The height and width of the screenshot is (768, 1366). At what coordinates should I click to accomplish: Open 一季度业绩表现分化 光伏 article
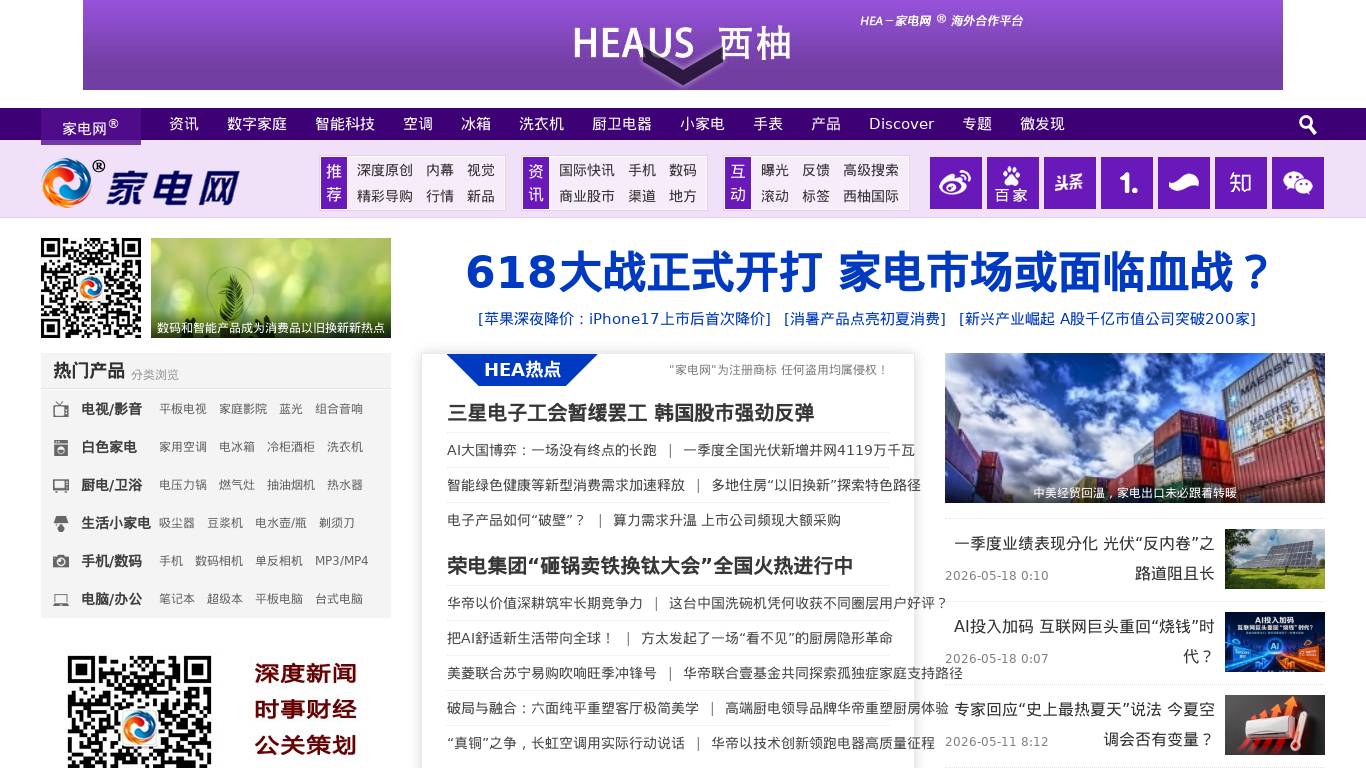pyautogui.click(x=1084, y=558)
